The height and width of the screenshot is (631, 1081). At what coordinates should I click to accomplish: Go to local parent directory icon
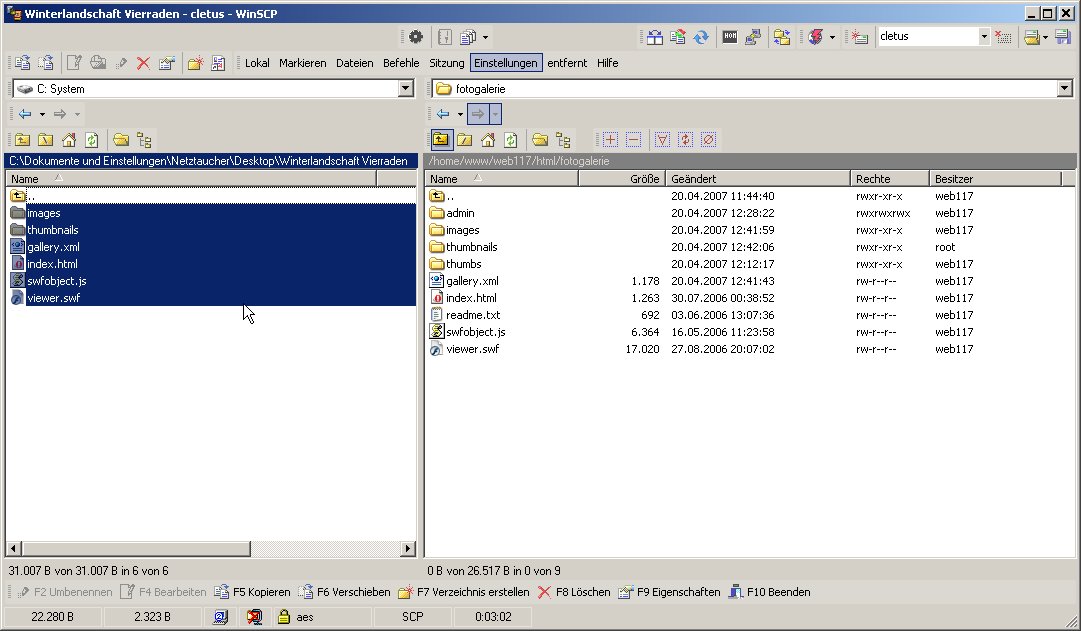coord(21,140)
